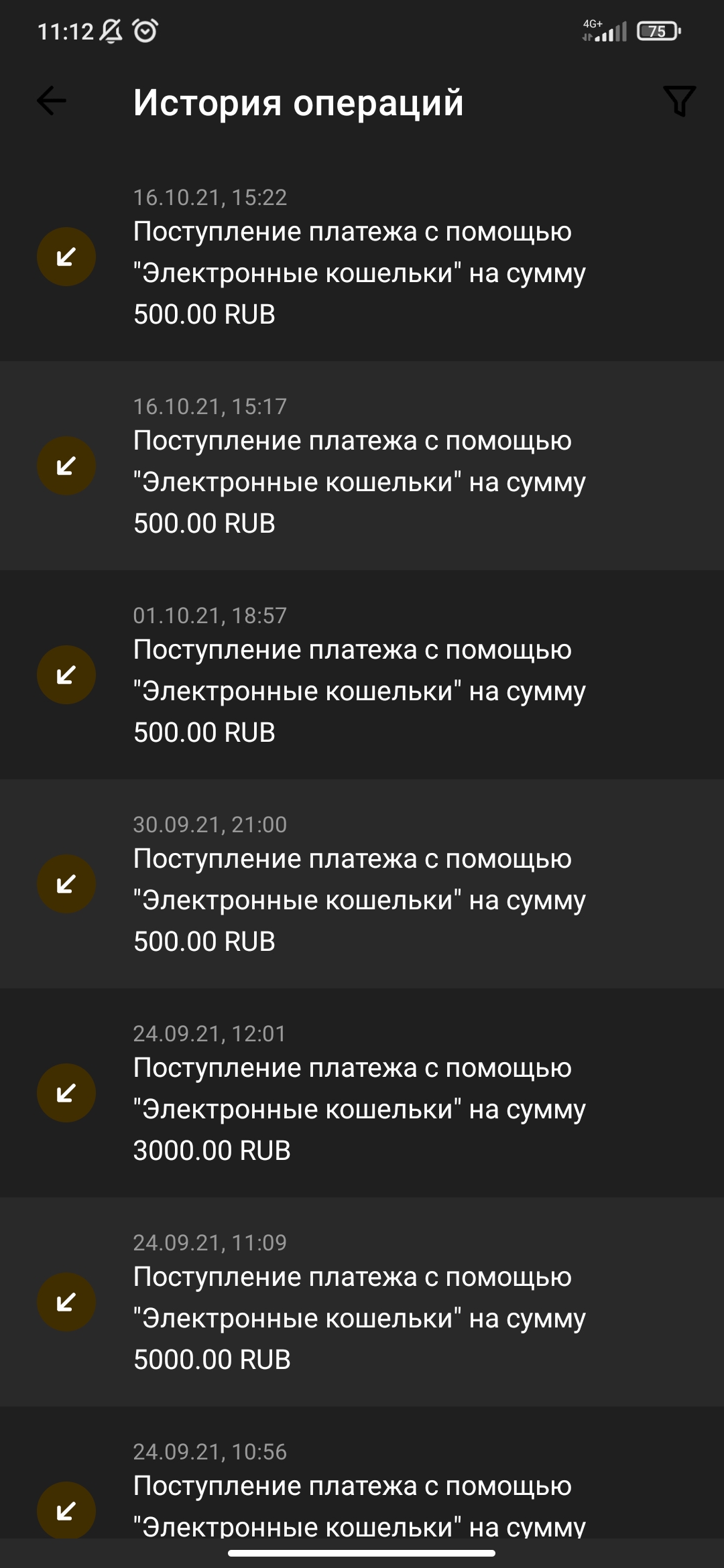724x1568 pixels.
Task: Tap incoming arrow icon for 24.09.21 10:56 payment
Action: tap(66, 1511)
